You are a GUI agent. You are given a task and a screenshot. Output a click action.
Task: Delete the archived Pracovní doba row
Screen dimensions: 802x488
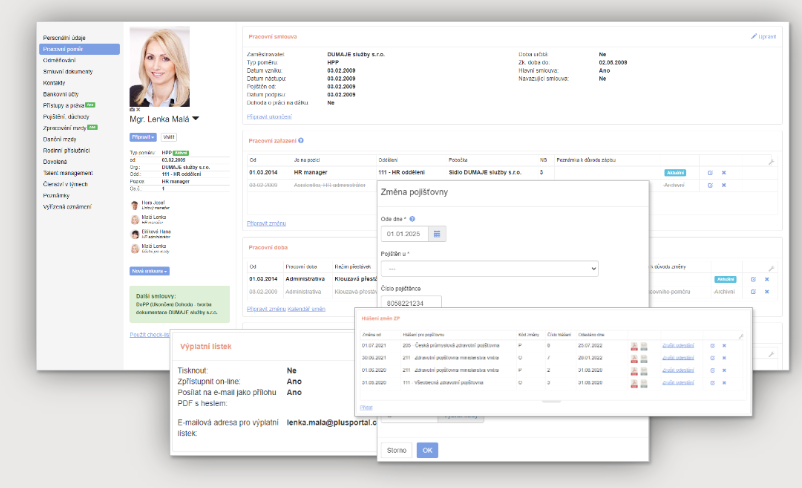tap(767, 292)
